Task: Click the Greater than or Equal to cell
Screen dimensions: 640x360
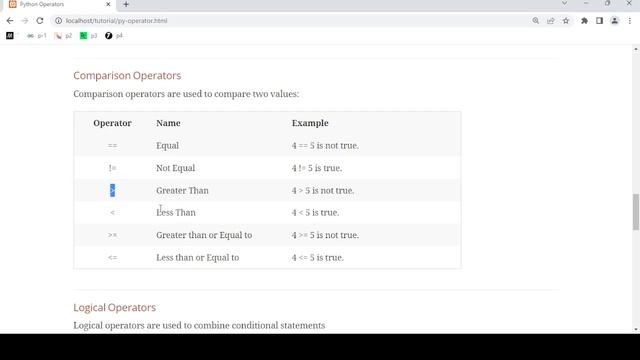Action: 204,235
